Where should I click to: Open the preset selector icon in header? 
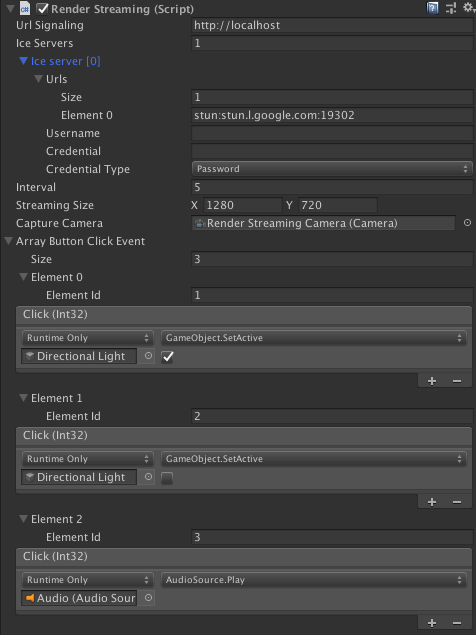click(450, 8)
